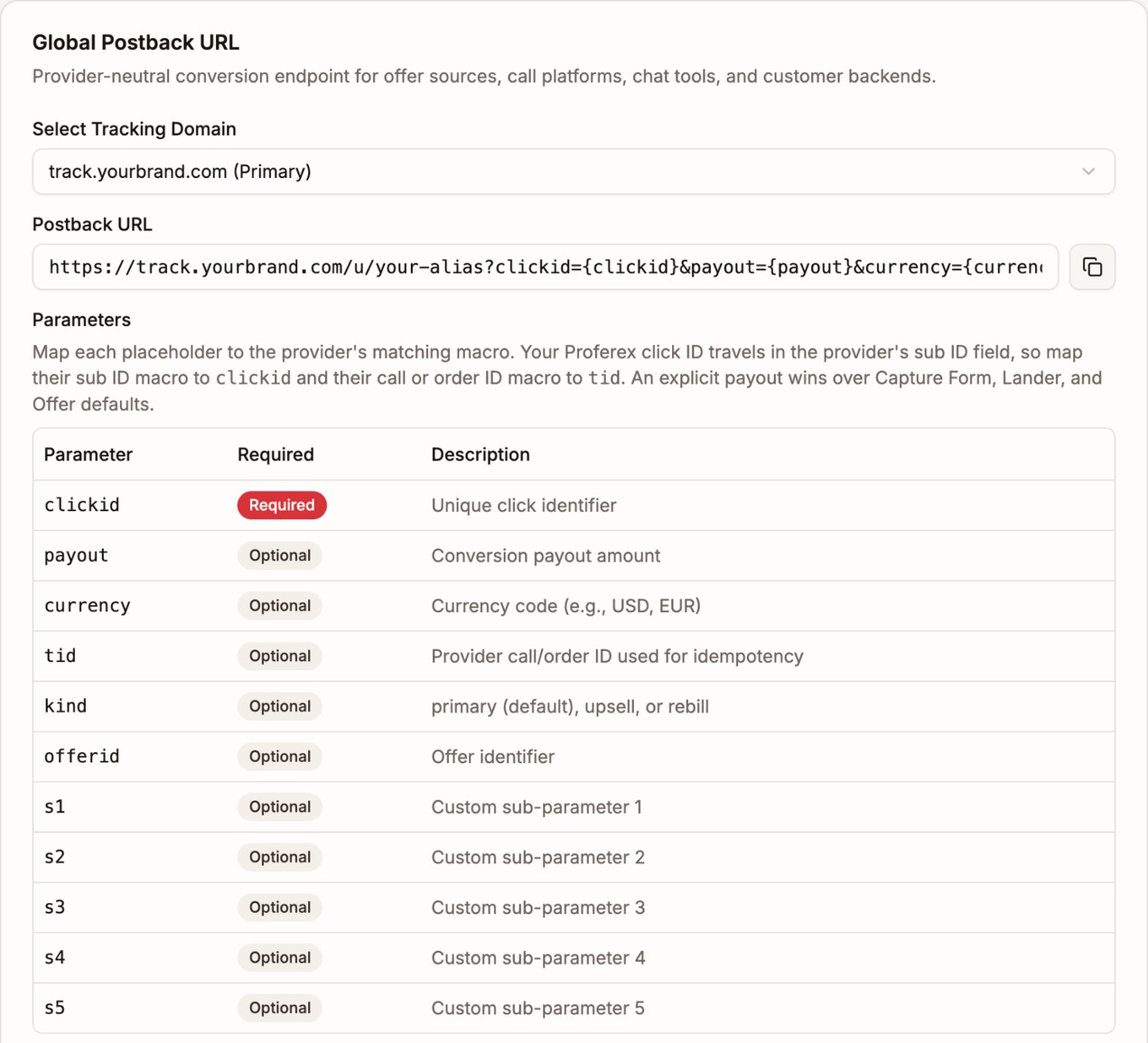Viewport: 1148px width, 1043px height.
Task: Click 'Custom sub-parameter 2' description
Action: [538, 857]
